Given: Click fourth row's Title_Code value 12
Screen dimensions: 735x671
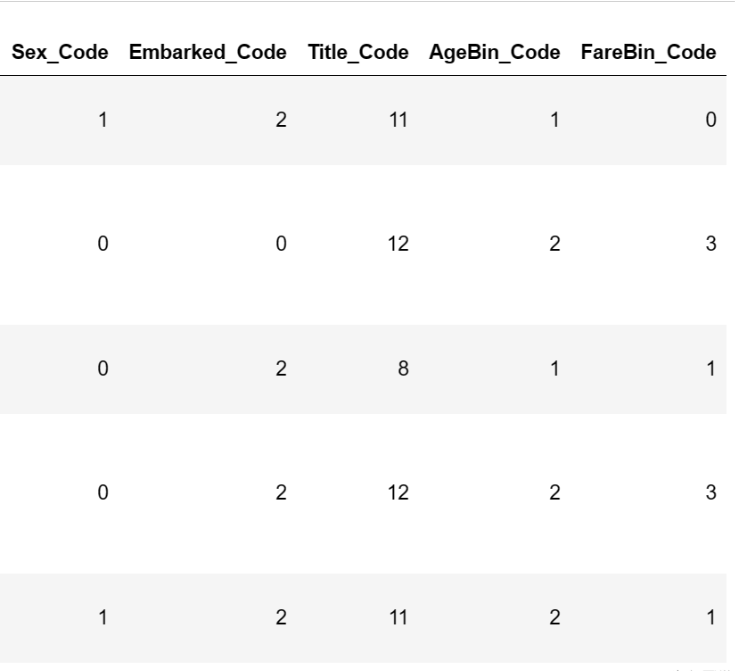Looking at the screenshot, I should pos(398,493).
